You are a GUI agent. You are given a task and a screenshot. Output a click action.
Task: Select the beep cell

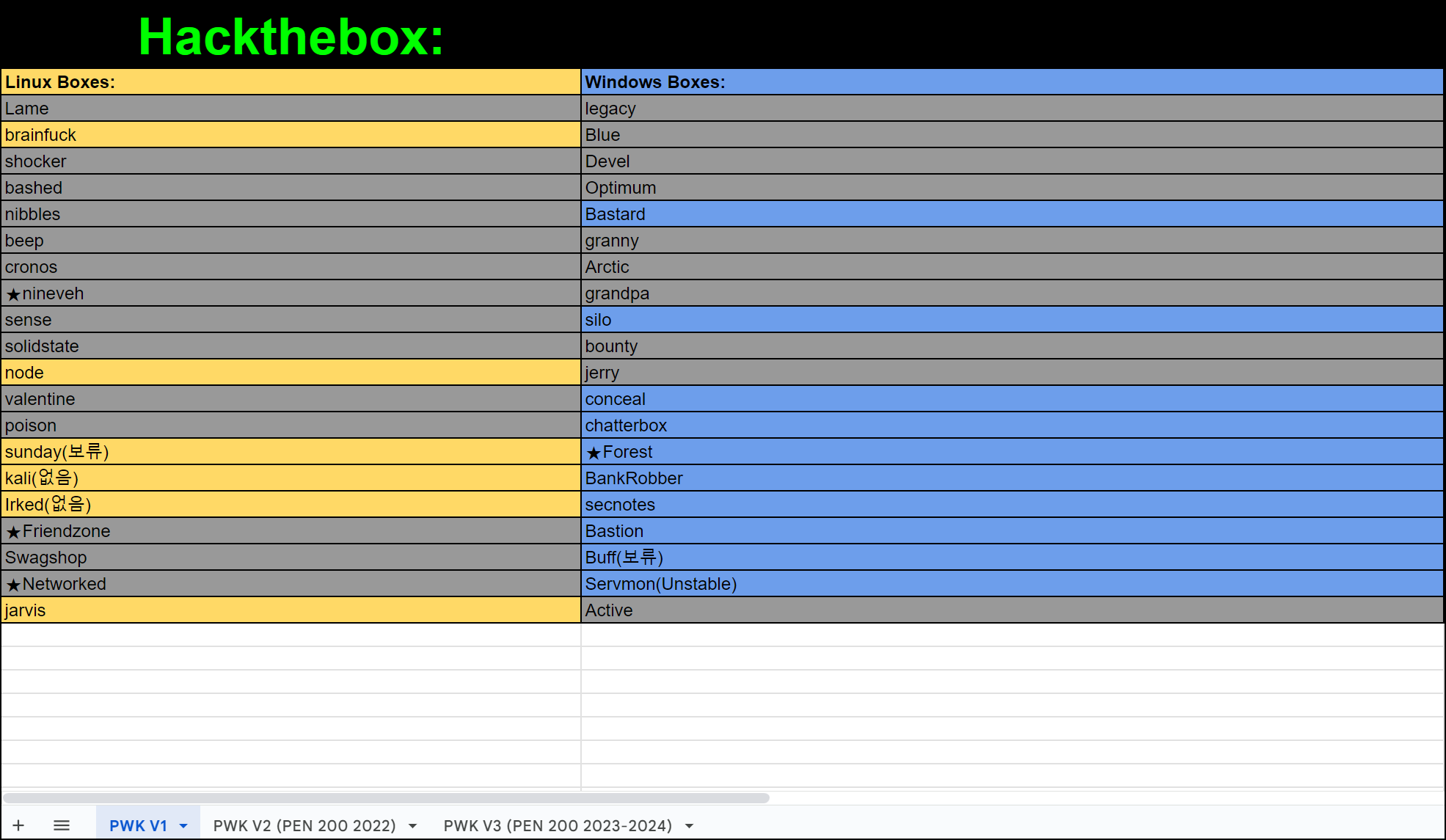(291, 241)
